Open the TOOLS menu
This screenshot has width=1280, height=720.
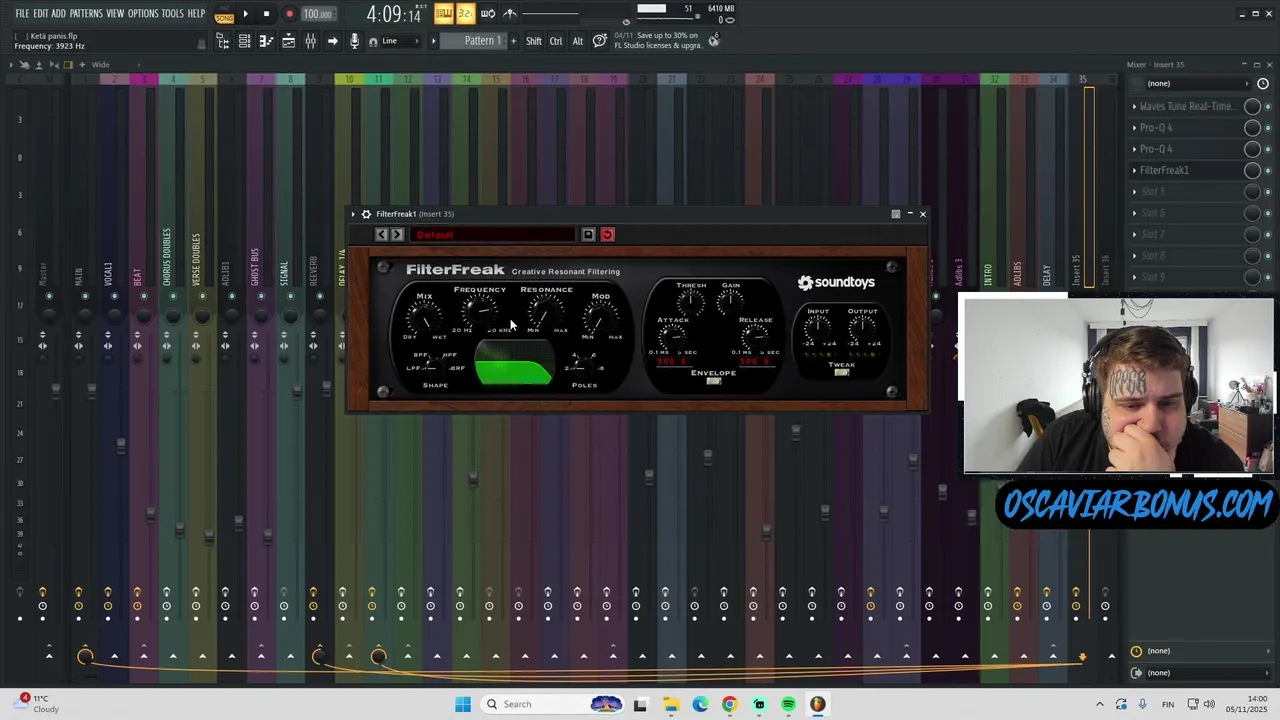tap(172, 13)
